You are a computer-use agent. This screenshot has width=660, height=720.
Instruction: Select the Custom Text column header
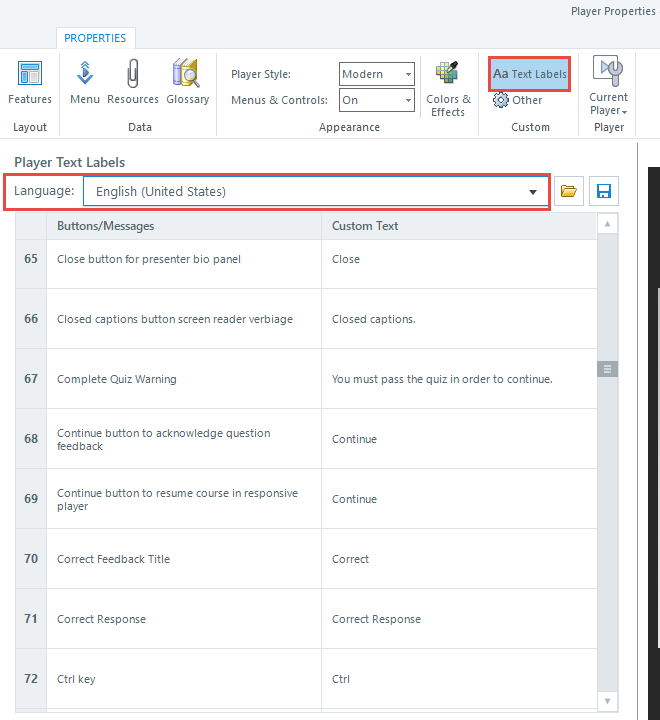[x=459, y=226]
